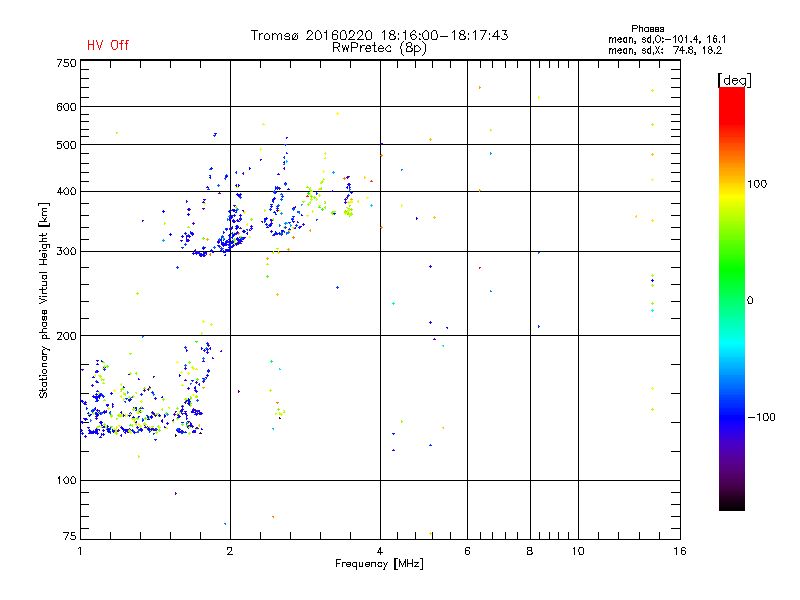Click the '-100' colorbar tick label
This screenshot has height=600, width=800.
[x=761, y=417]
